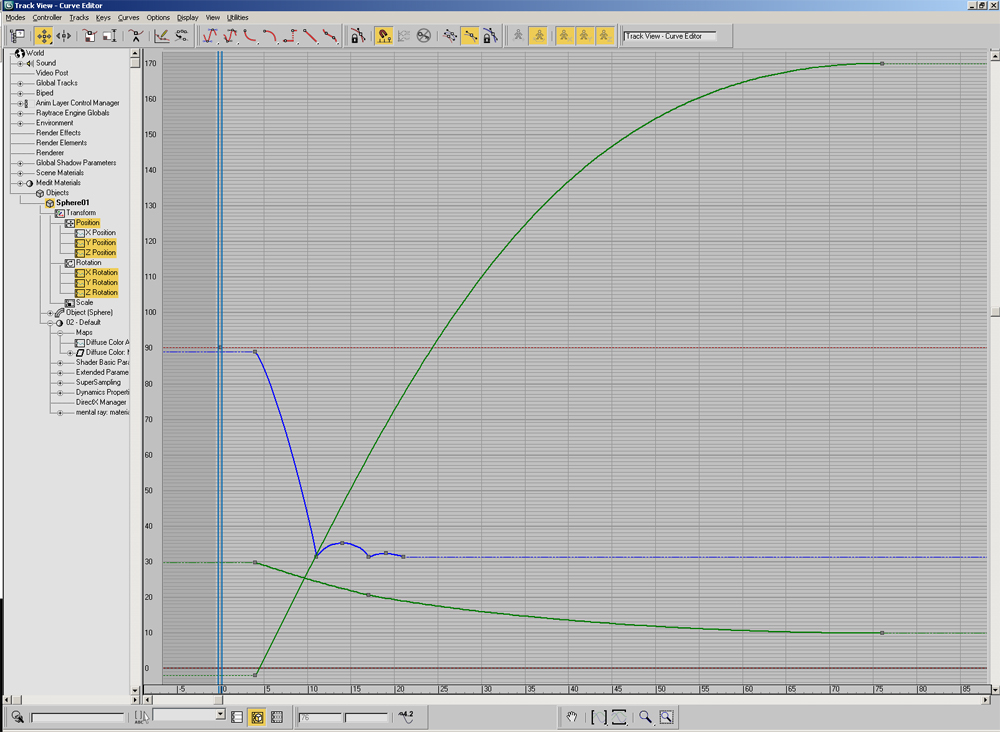Toggle Lock Selection
This screenshot has width=1000, height=732.
tap(358, 36)
